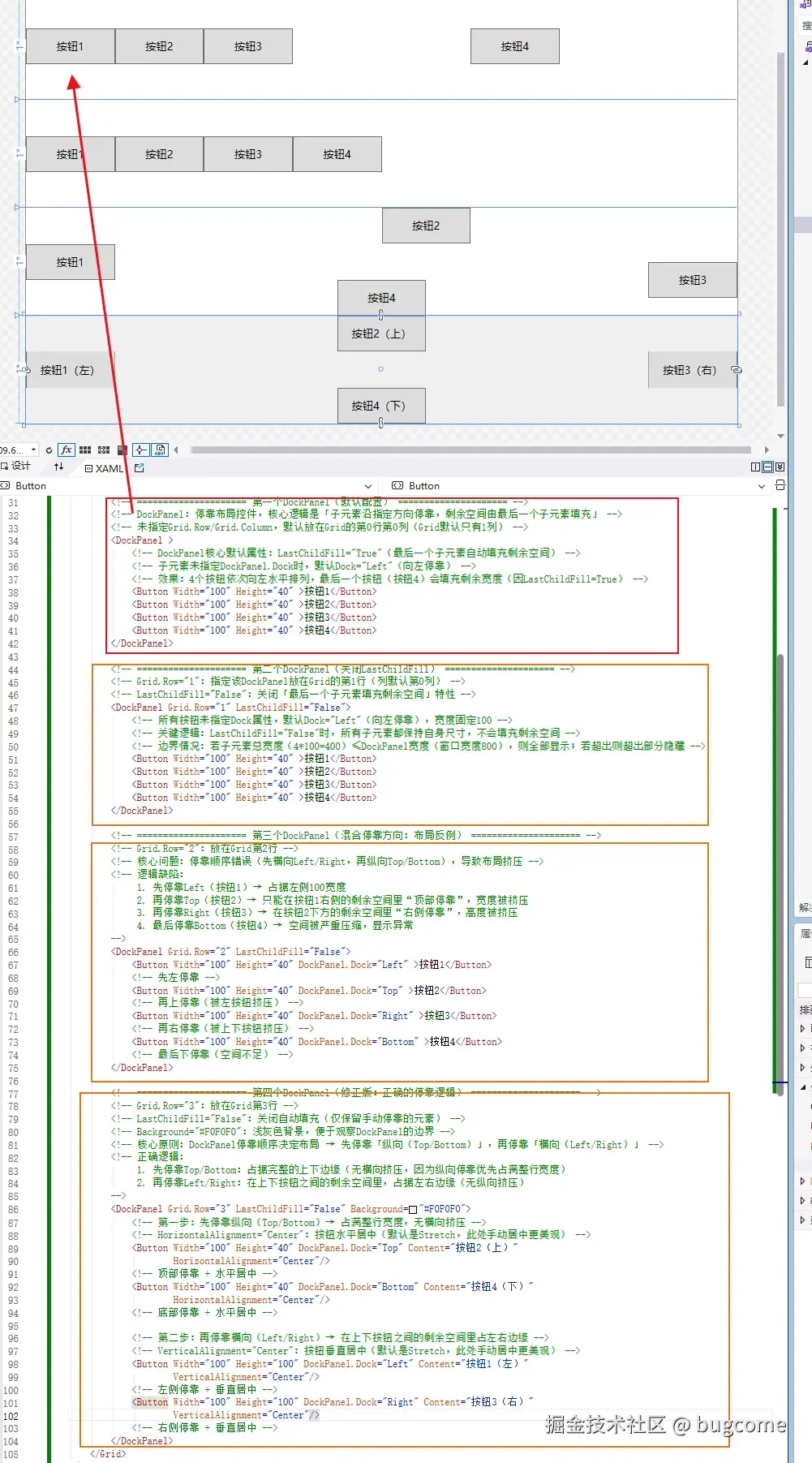812x1463 pixels.
Task: Click line number 33 in gutter
Action: (13, 528)
